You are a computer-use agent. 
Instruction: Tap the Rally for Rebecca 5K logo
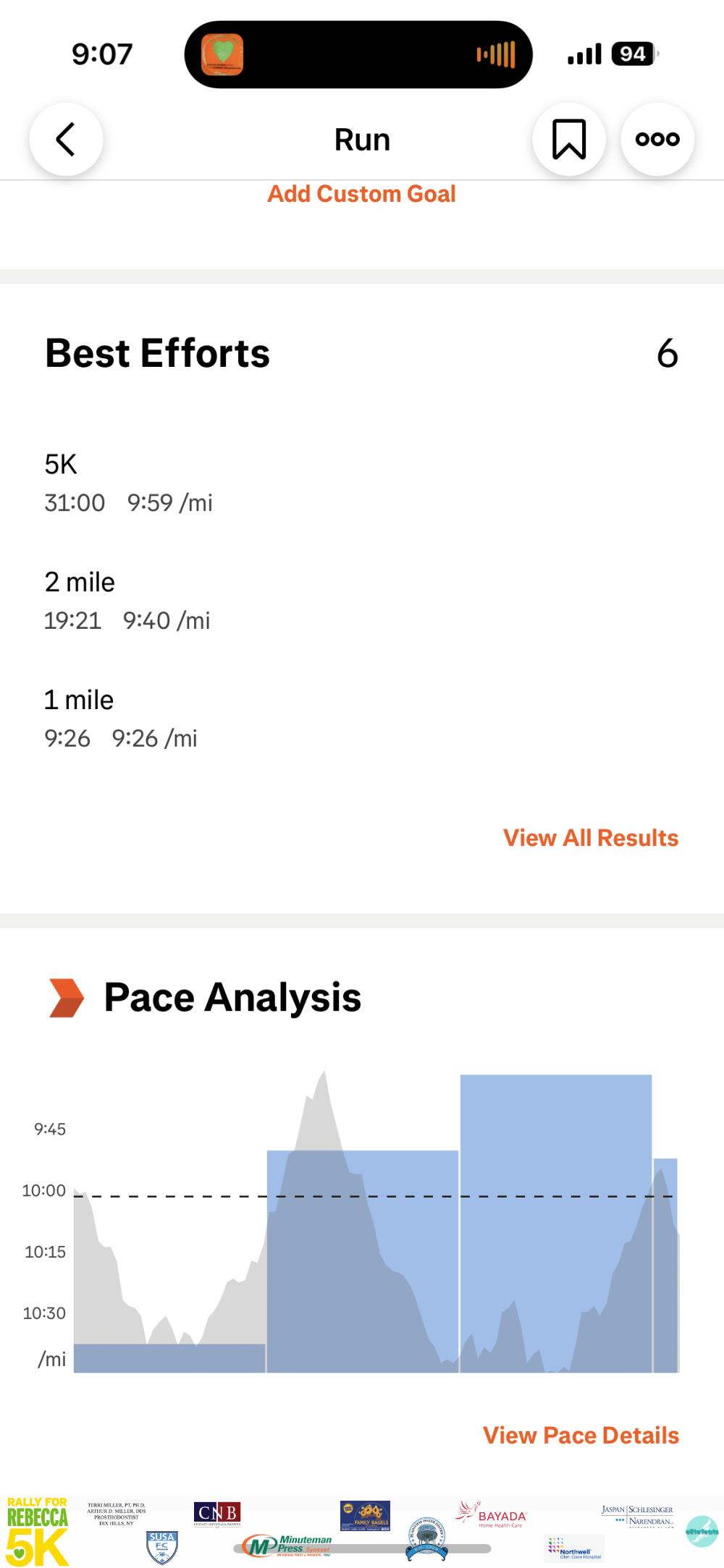click(37, 1530)
